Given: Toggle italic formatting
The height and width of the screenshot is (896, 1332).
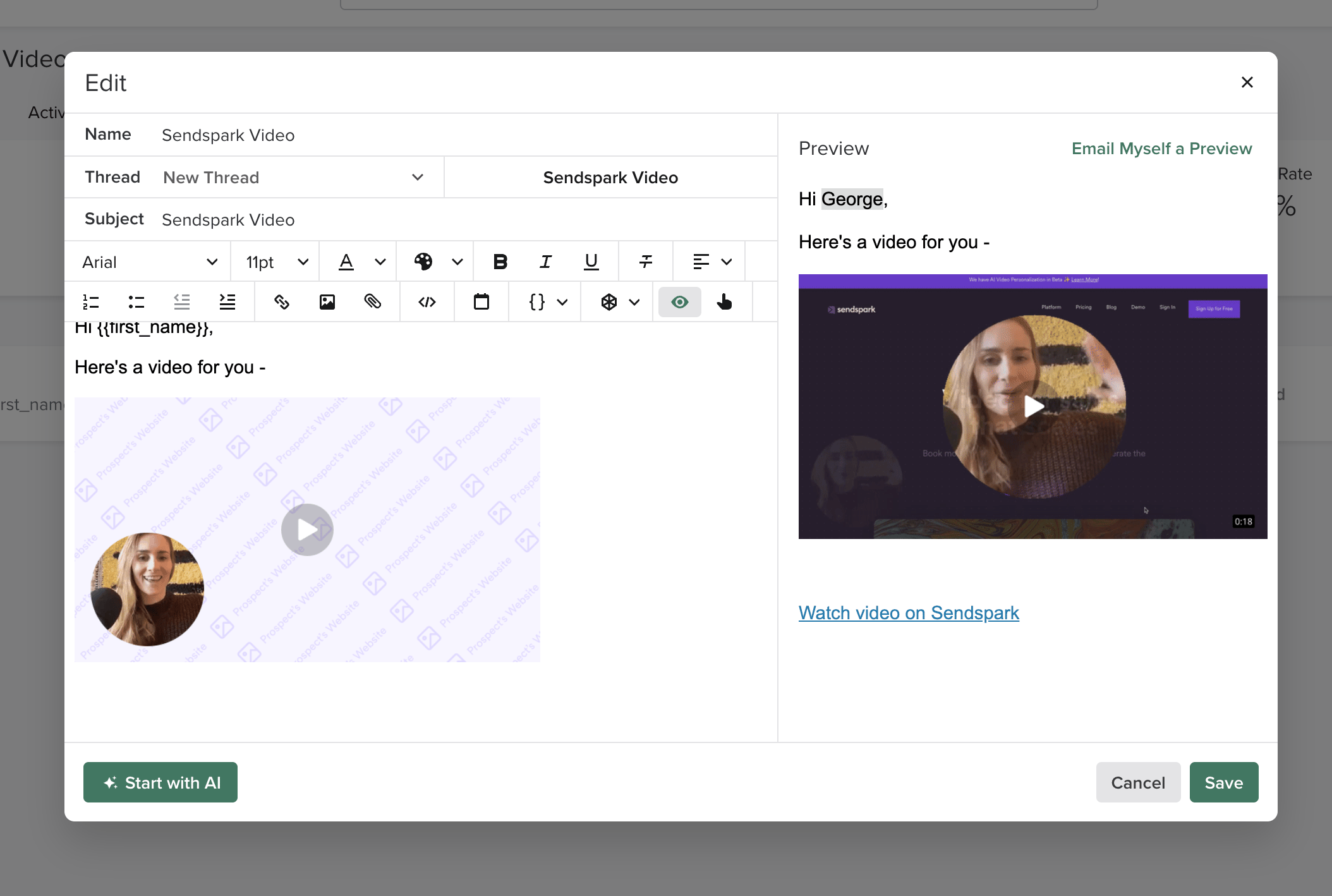Looking at the screenshot, I should [546, 262].
